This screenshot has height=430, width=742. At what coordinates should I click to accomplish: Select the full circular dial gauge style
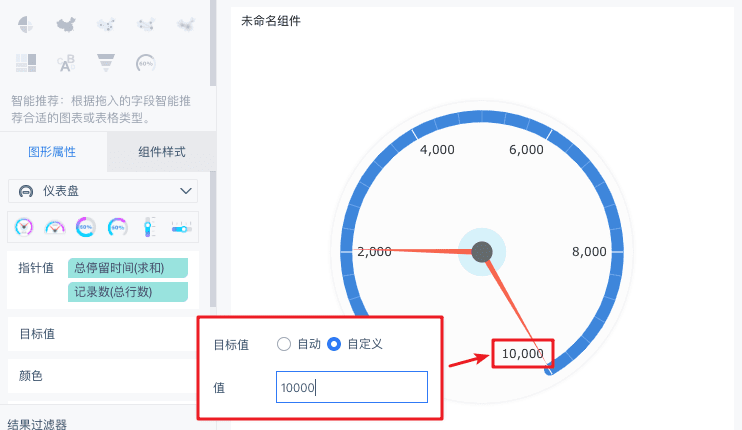[x=24, y=227]
